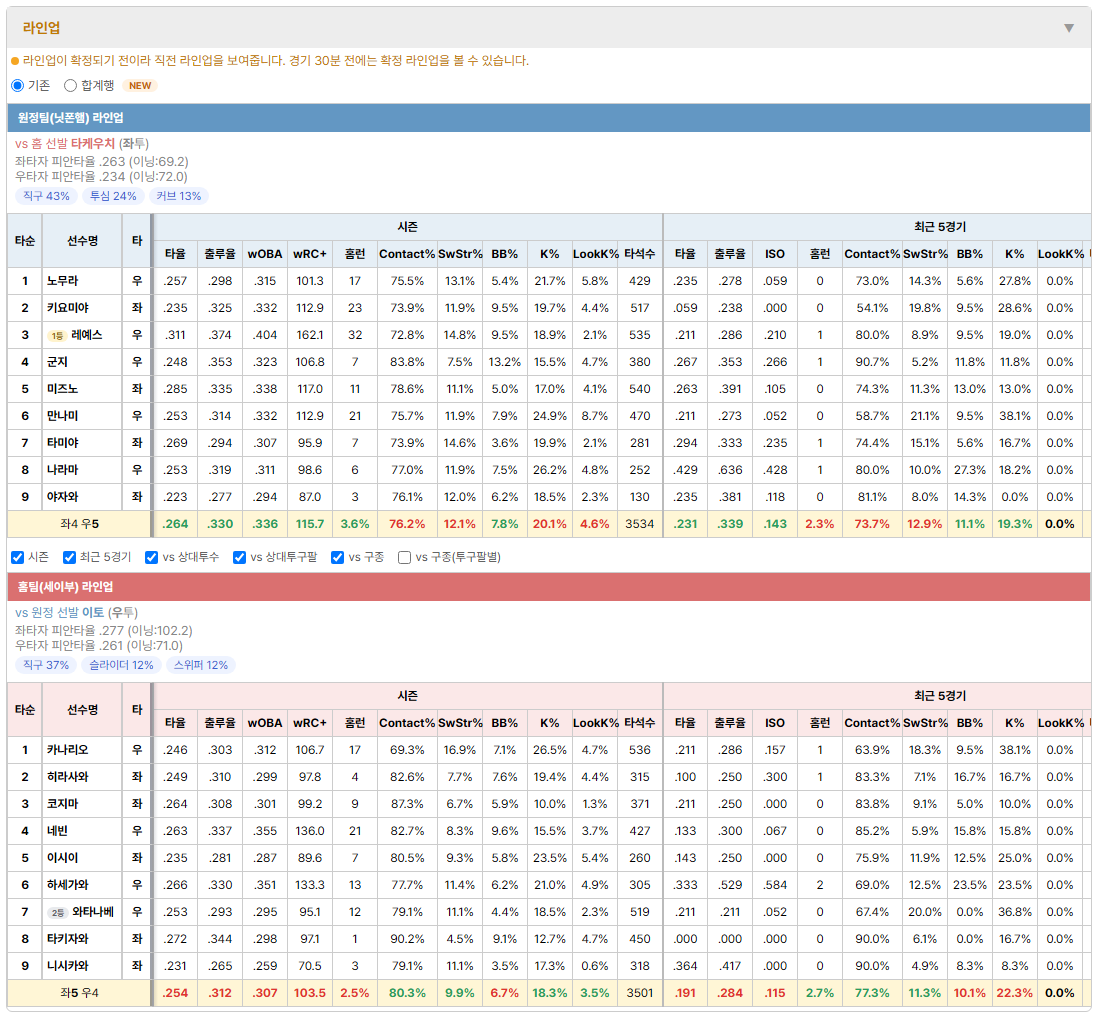Open home starter 타케우치's link
This screenshot has width=1098, height=1018.
(x=93, y=144)
